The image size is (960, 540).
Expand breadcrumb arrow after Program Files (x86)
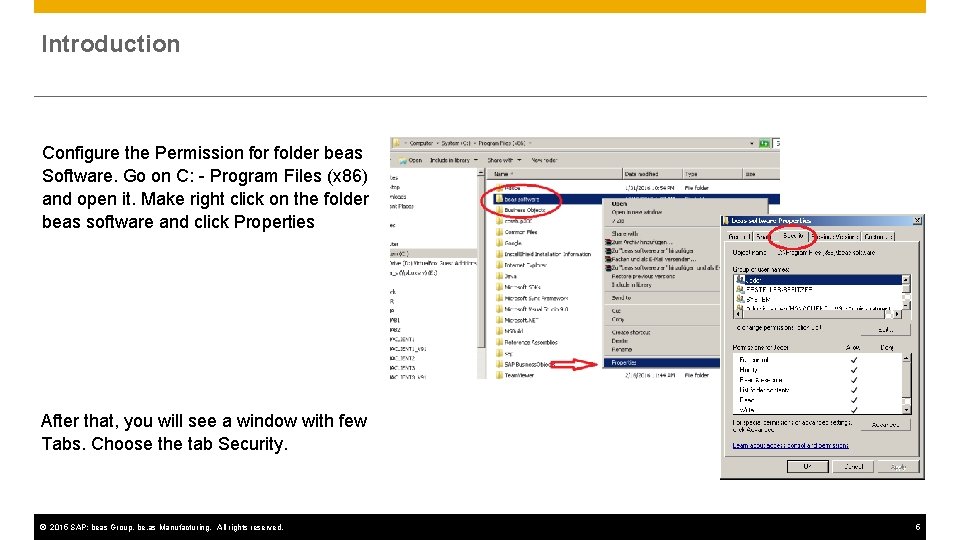click(x=530, y=143)
